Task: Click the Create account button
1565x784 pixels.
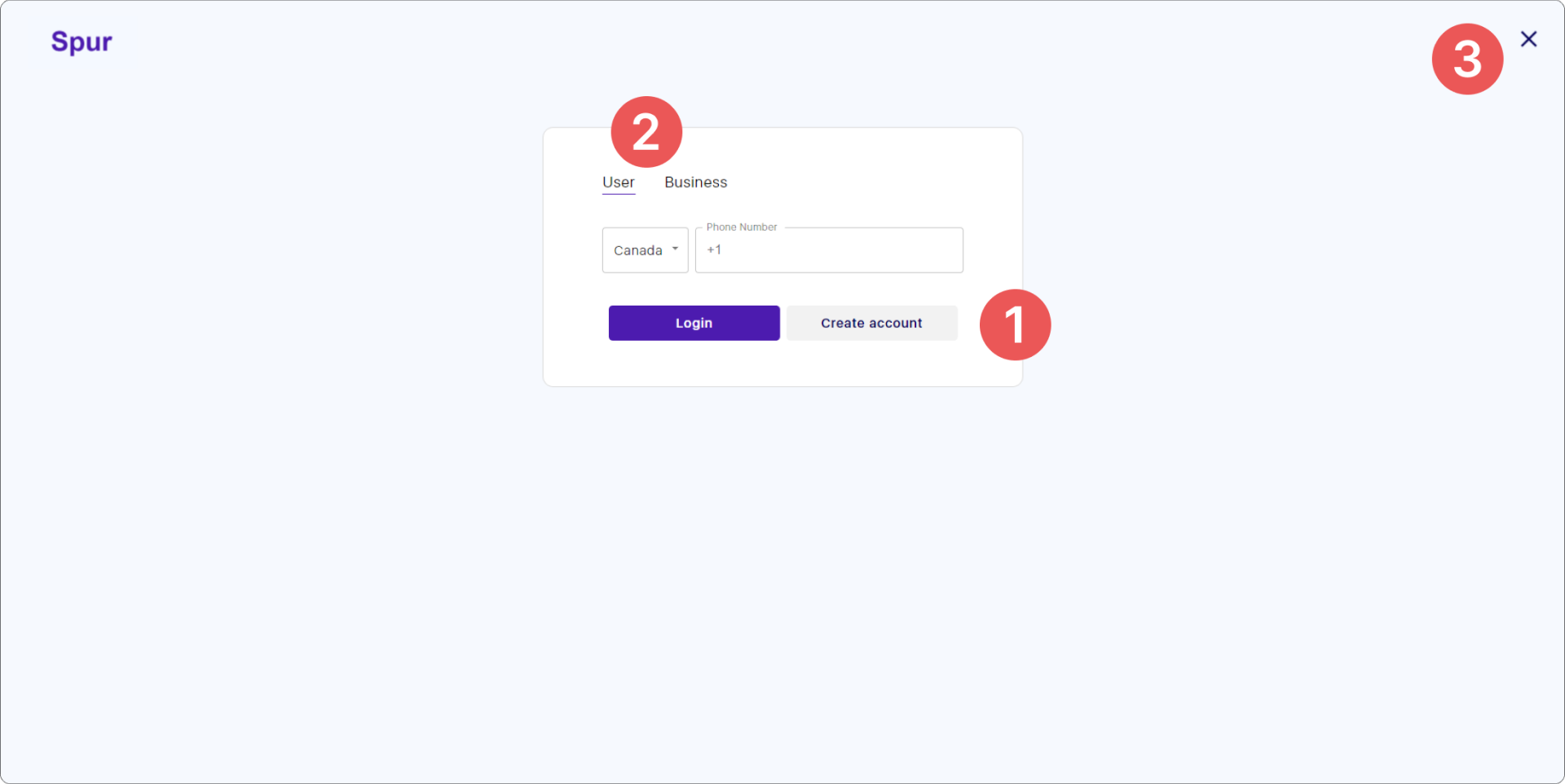Action: point(871,323)
